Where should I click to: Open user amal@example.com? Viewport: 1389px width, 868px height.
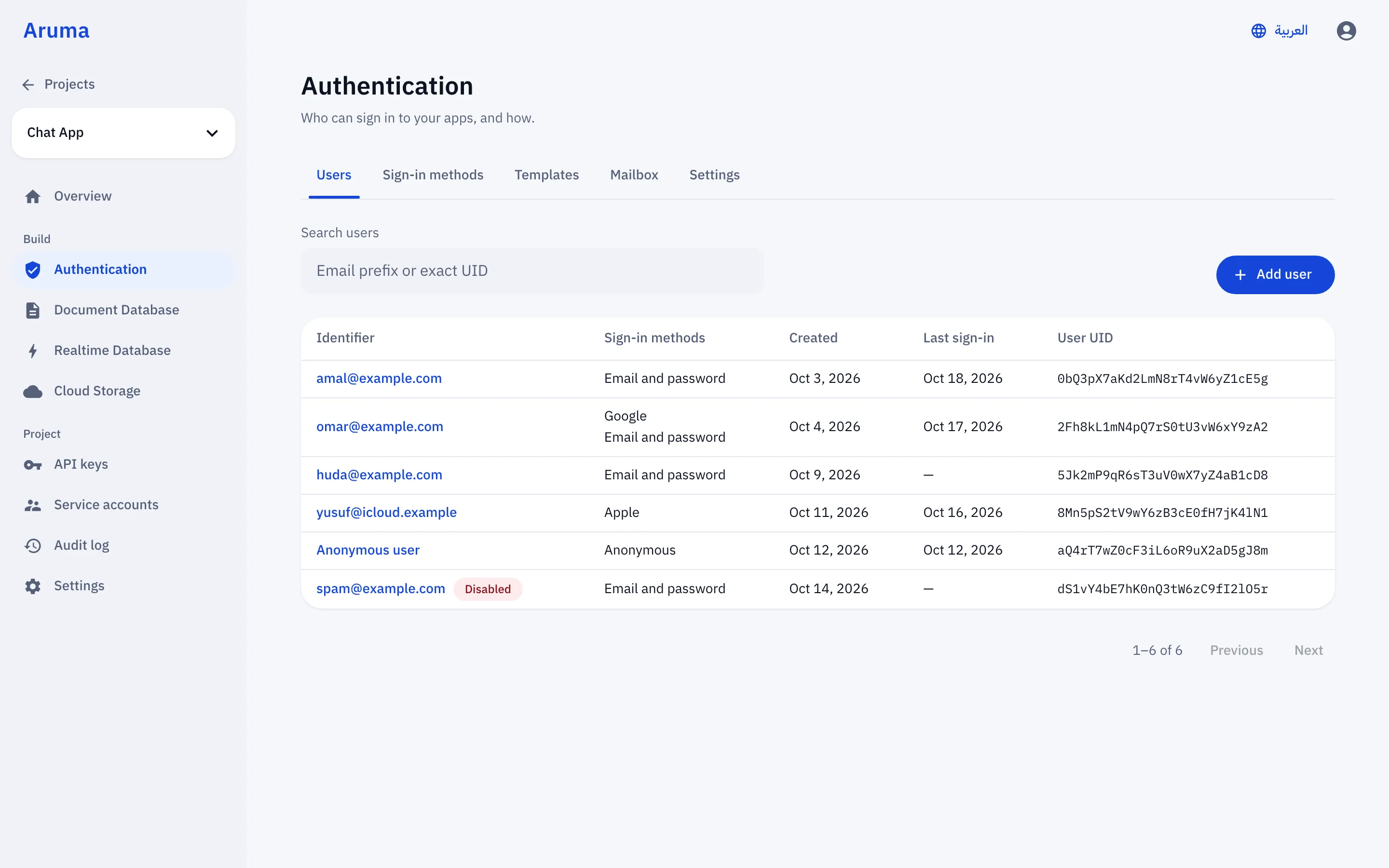(x=379, y=379)
